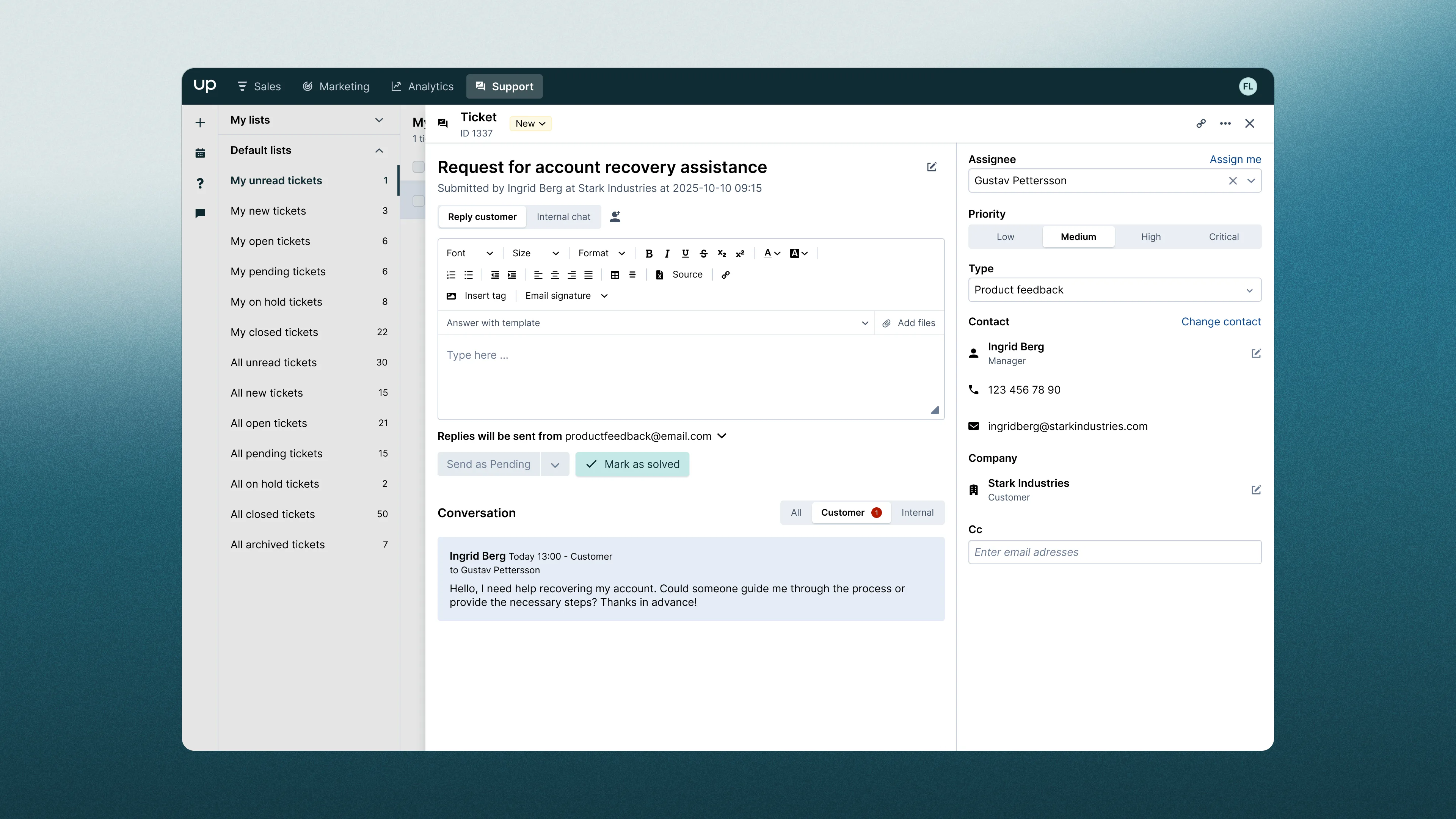Click the insert image icon
This screenshot has height=819, width=1456.
click(451, 296)
